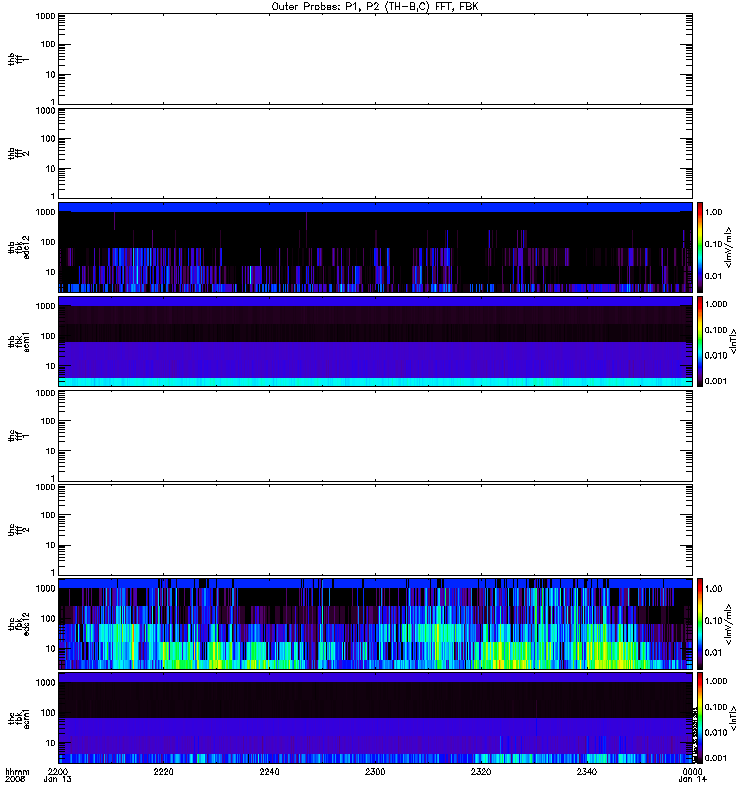Click inside the 'thc fbk scm1' spectrogram
This screenshot has width=750, height=800.
[375, 718]
